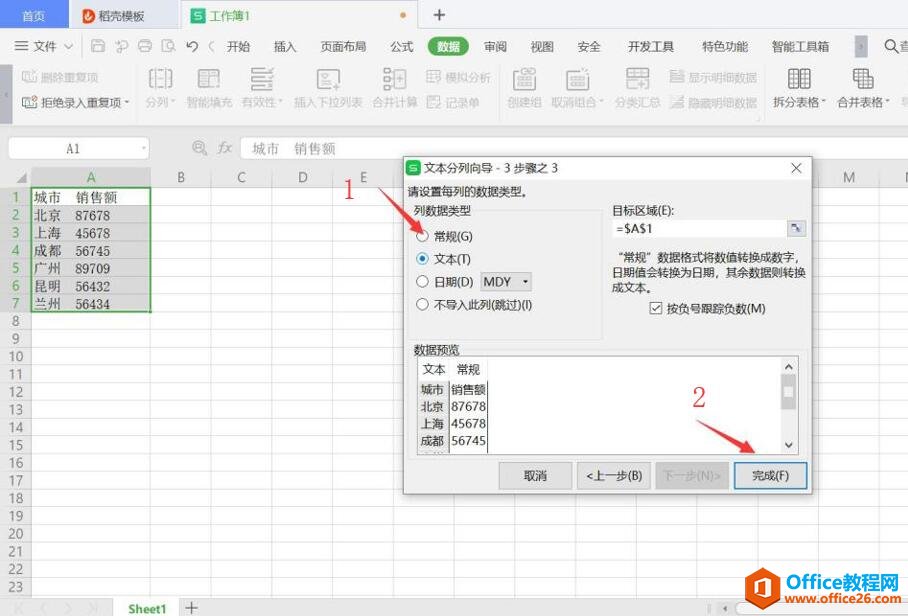Add a new sheet with plus button
Screen dimensions: 908x616
point(192,608)
